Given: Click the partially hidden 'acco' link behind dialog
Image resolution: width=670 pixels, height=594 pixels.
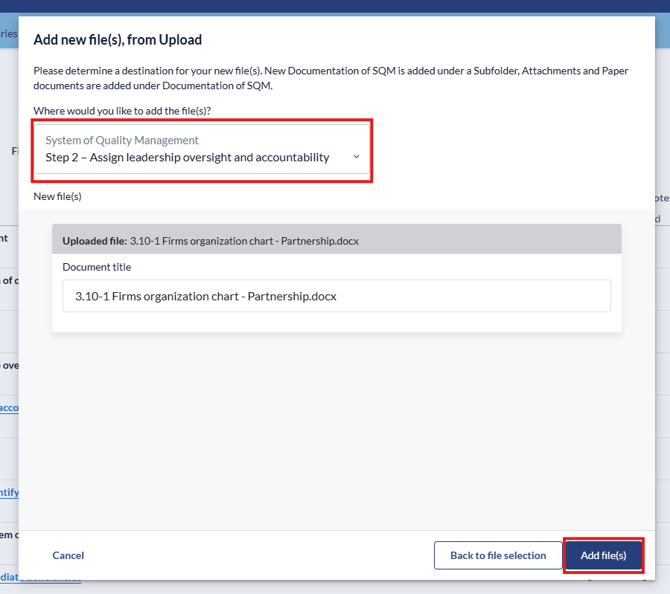Looking at the screenshot, I should point(9,408).
